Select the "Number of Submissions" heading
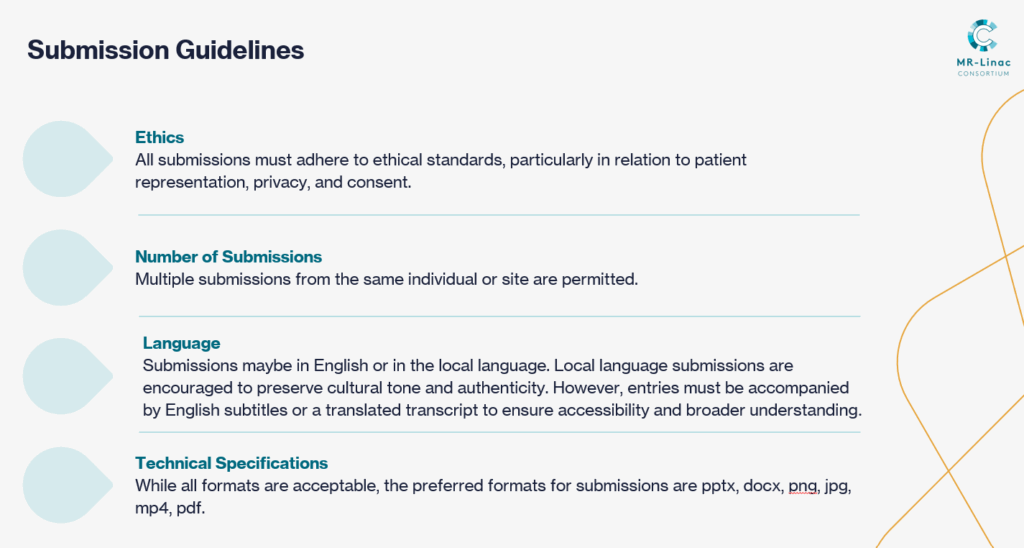The height and width of the screenshot is (548, 1024). 229,257
